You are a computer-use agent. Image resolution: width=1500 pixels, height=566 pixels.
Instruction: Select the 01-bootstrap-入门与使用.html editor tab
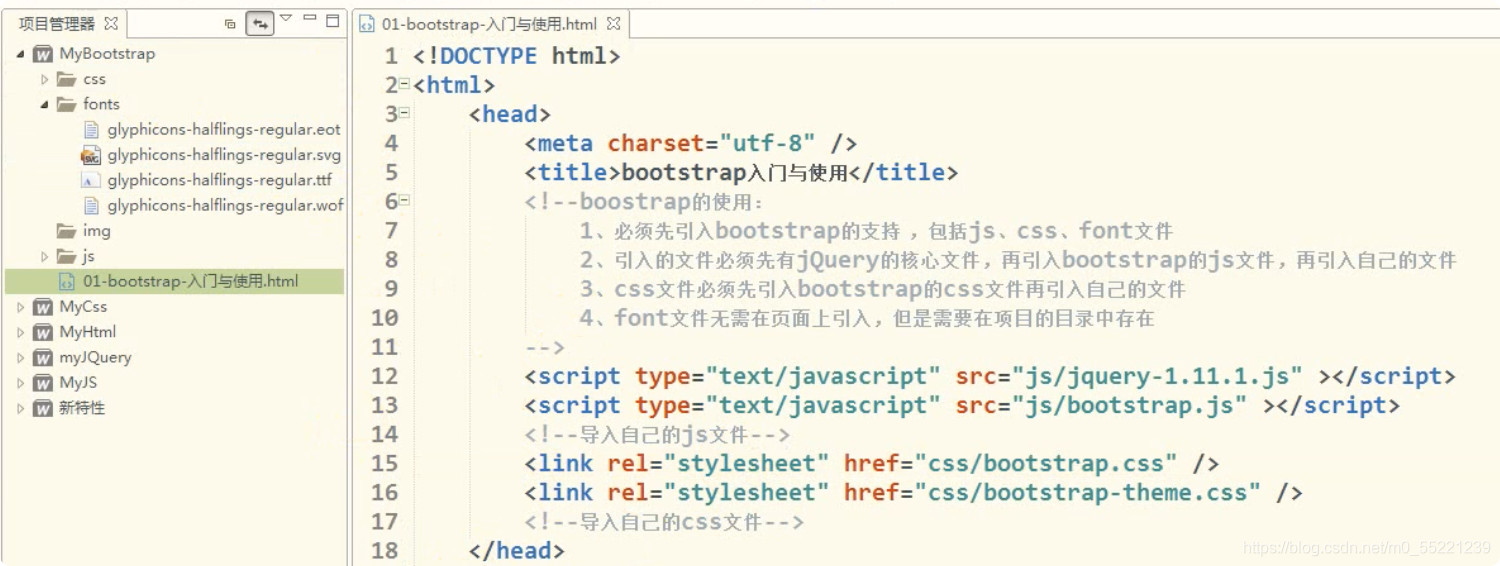(491, 24)
